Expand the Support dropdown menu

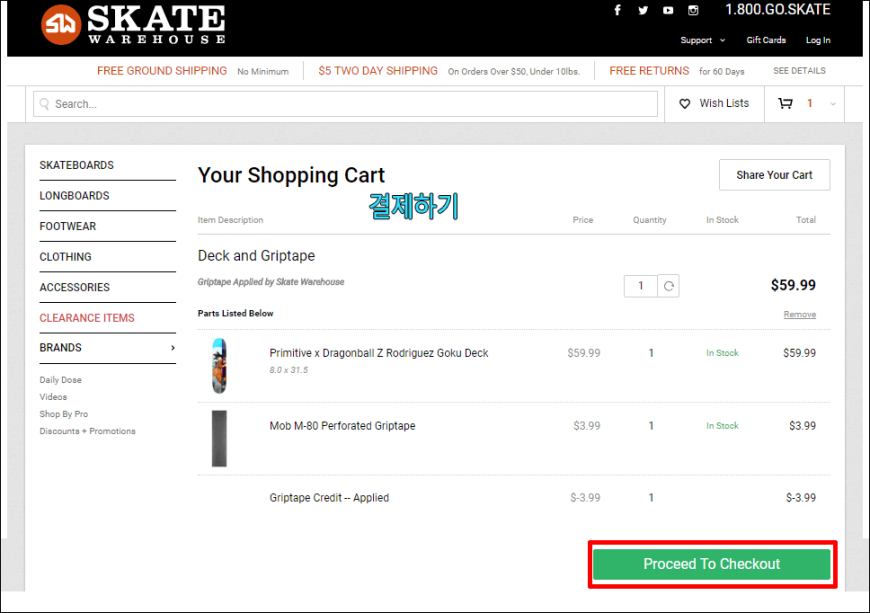point(702,40)
